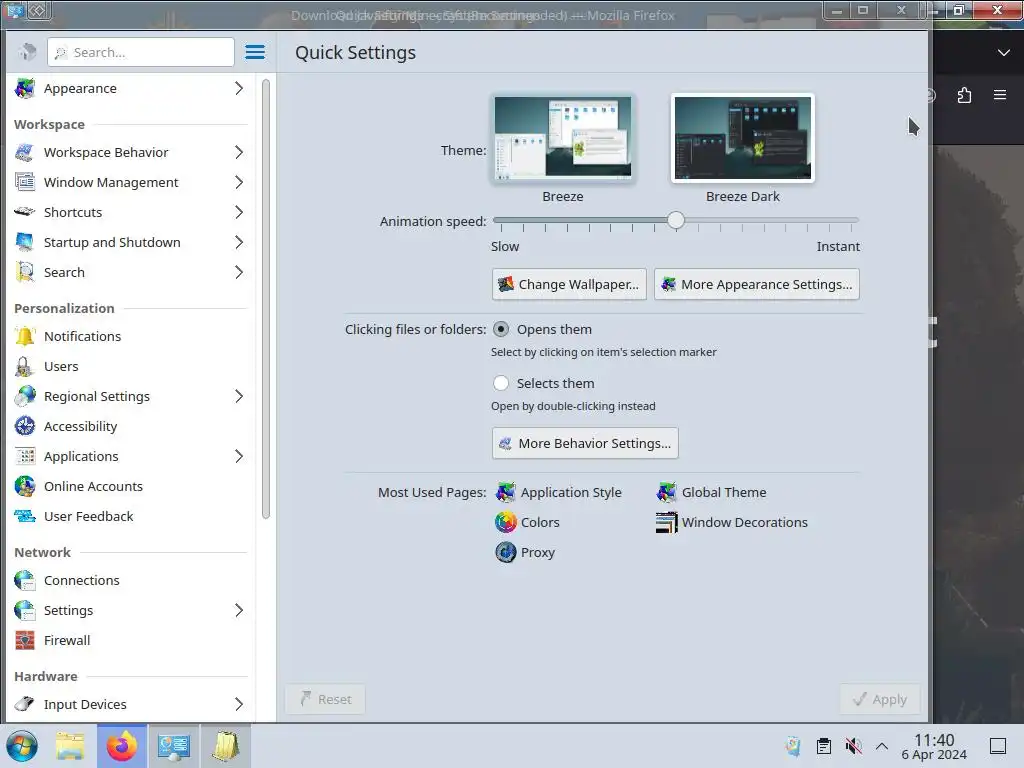Click the sidebar home icon beside Search
The image size is (1024, 768).
click(x=27, y=52)
